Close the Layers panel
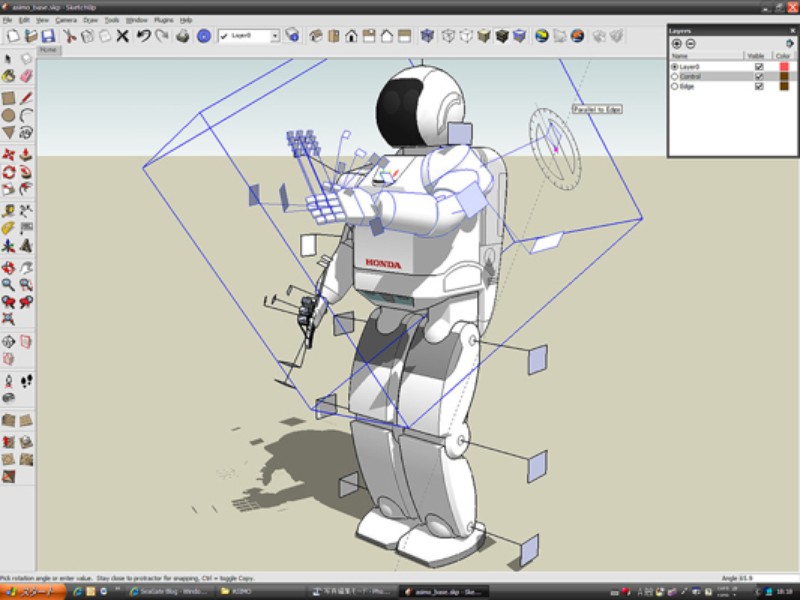The width and height of the screenshot is (800, 600). (x=792, y=31)
